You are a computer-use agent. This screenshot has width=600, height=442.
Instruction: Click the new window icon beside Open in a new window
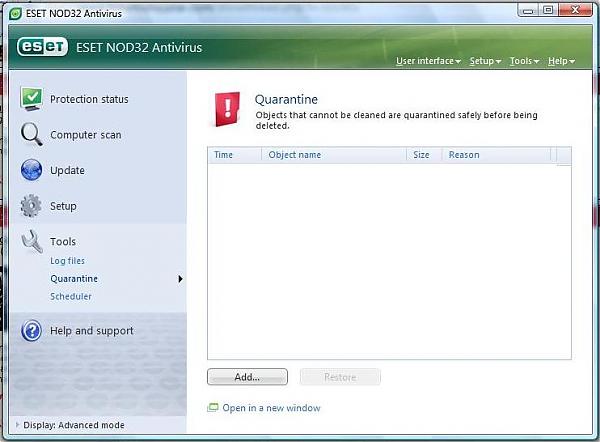tap(213, 408)
